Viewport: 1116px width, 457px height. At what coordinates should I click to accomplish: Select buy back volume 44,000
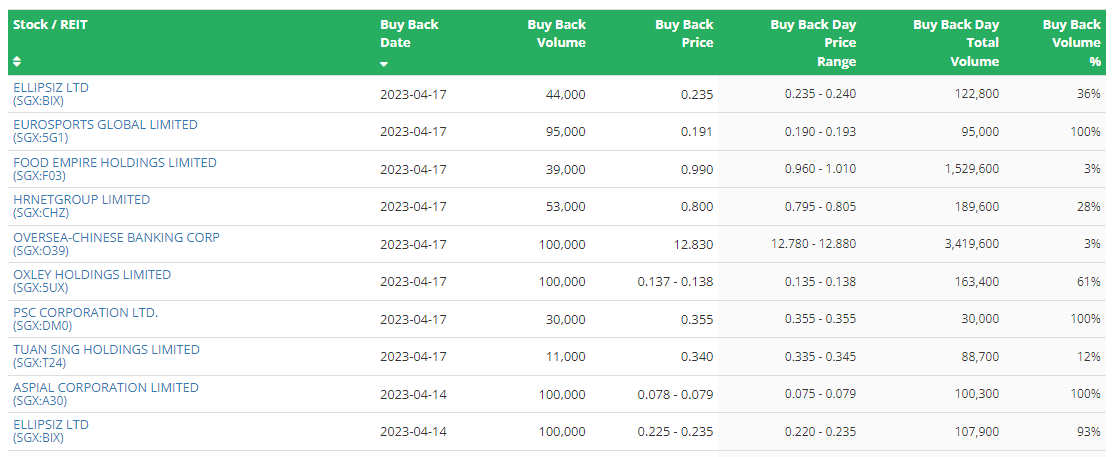coord(567,94)
